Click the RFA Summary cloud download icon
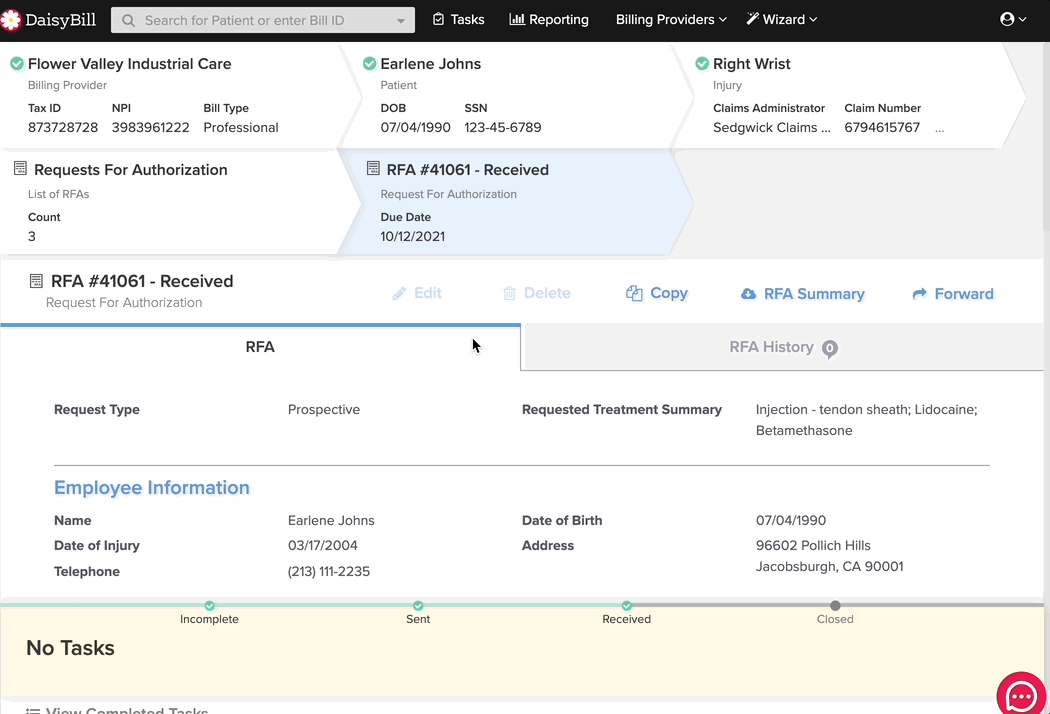This screenshot has height=714, width=1050. pos(749,294)
